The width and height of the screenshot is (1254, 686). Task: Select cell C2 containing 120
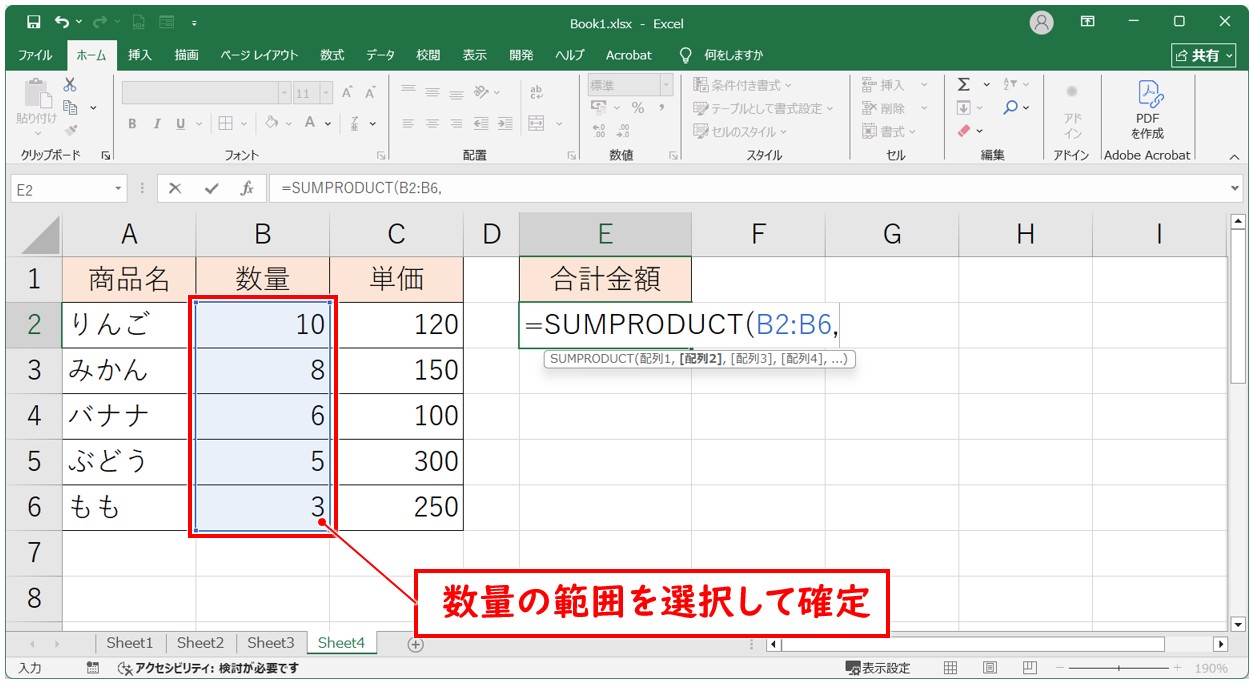pyautogui.click(x=396, y=324)
